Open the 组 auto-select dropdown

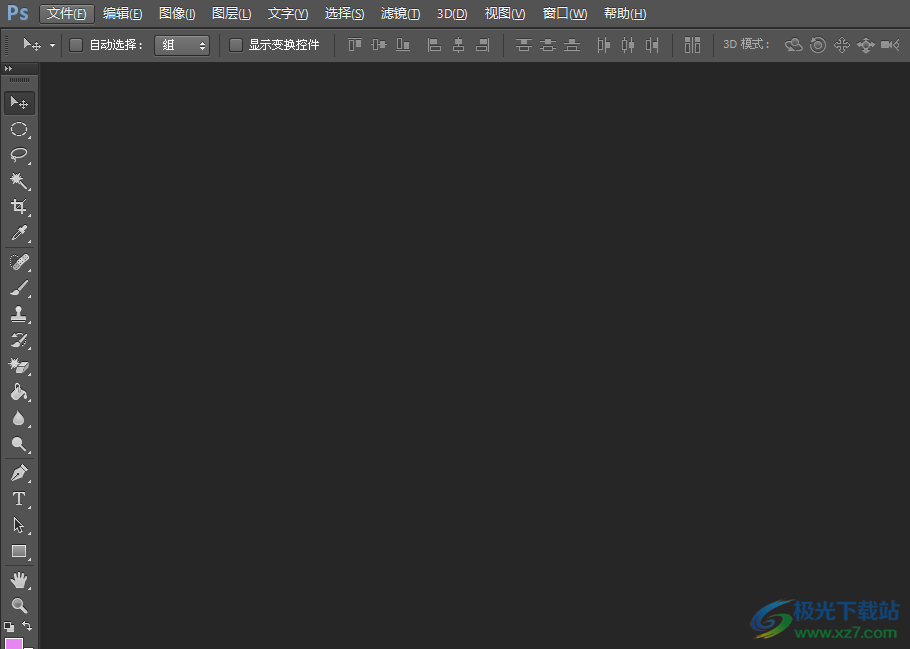pos(182,45)
